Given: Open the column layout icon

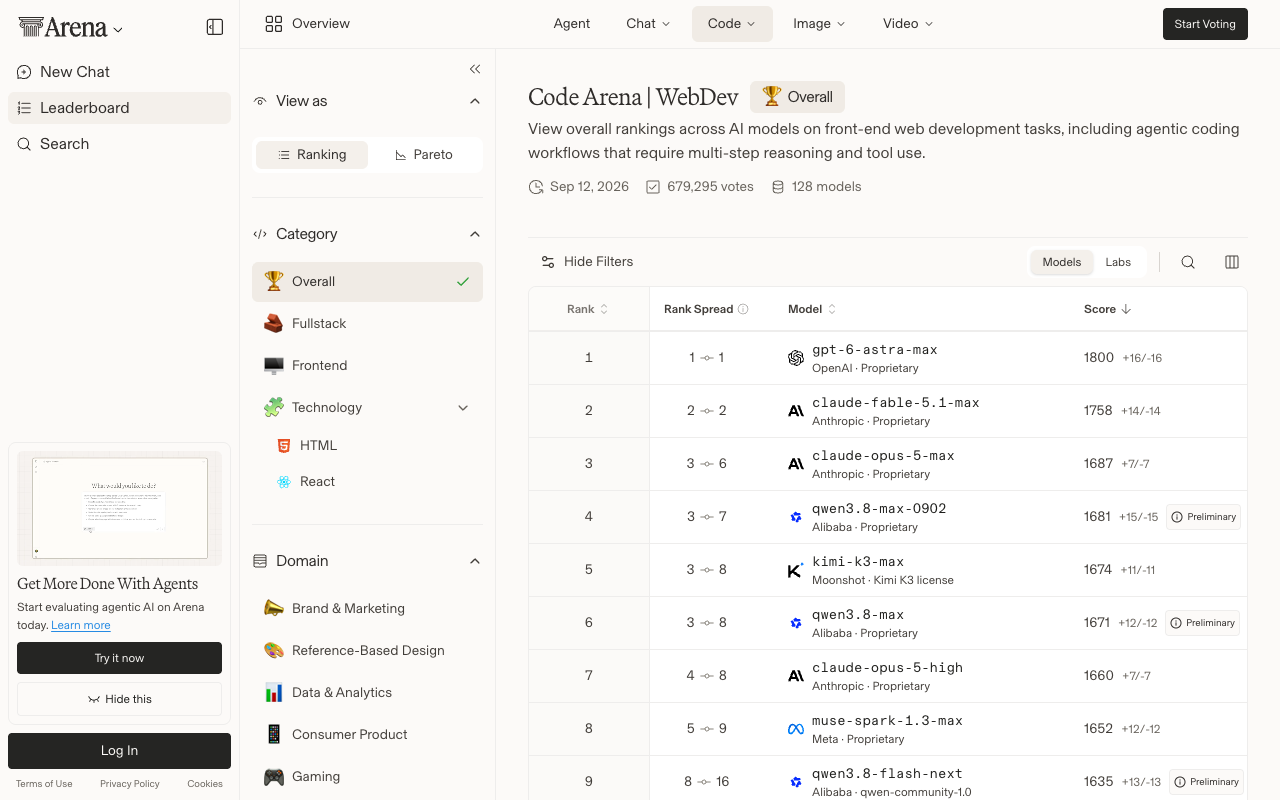Looking at the screenshot, I should [1232, 262].
